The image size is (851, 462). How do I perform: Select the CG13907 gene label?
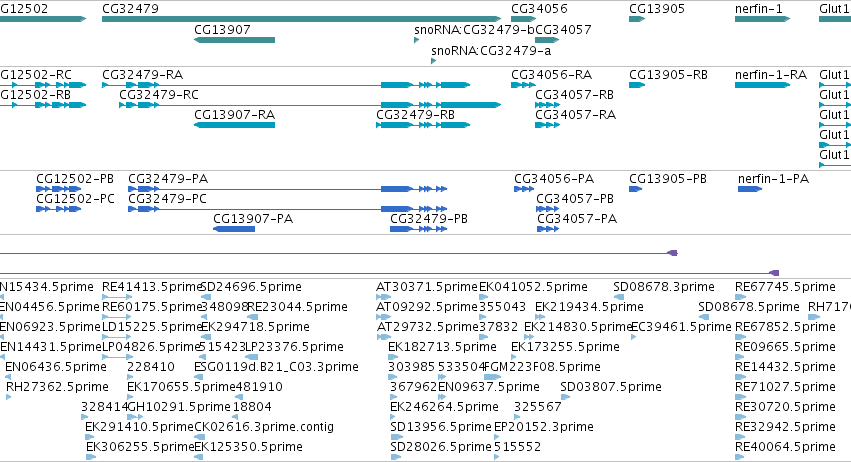[223, 29]
